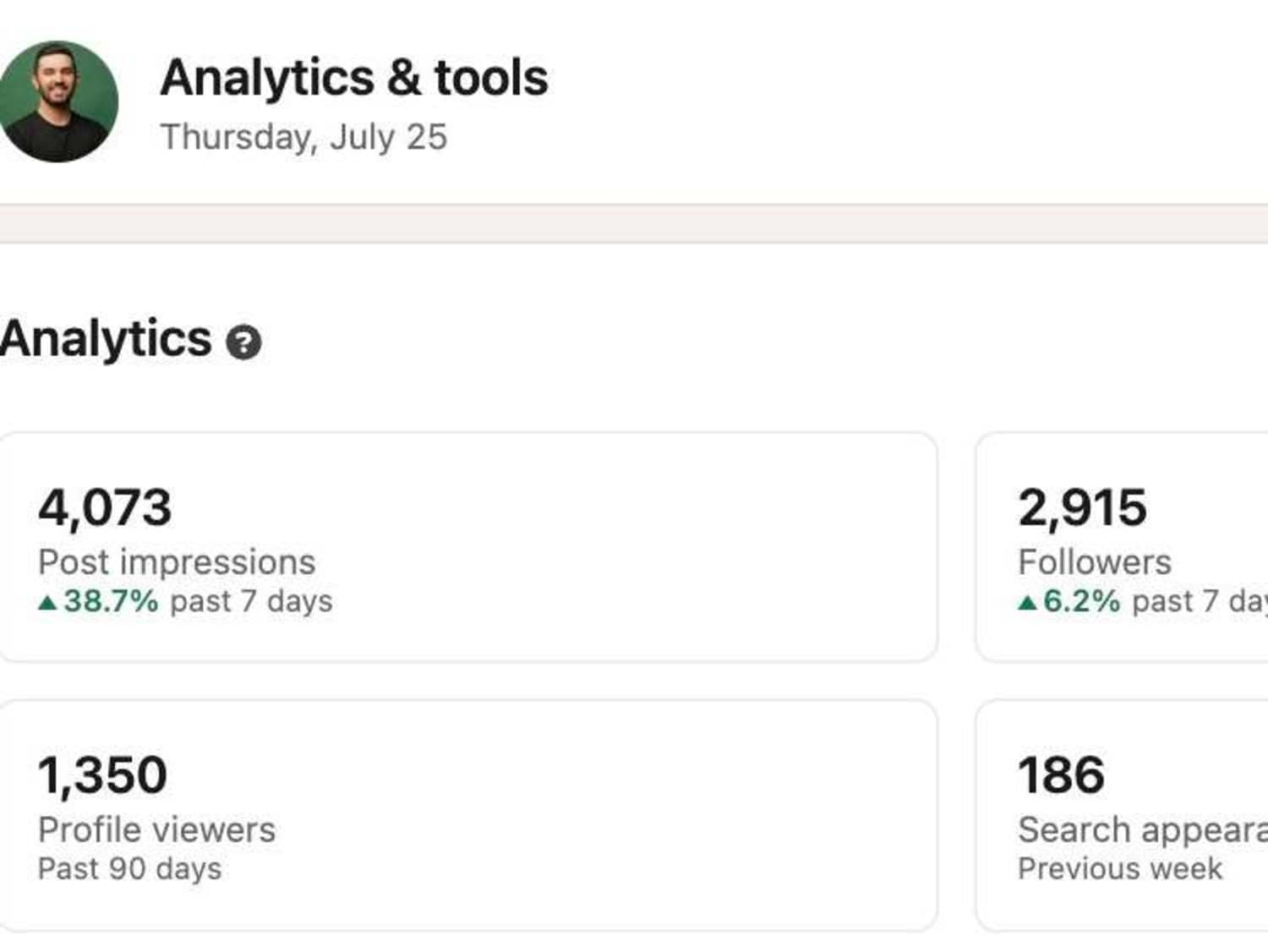Click the 38.7% growth percentage

(111, 601)
